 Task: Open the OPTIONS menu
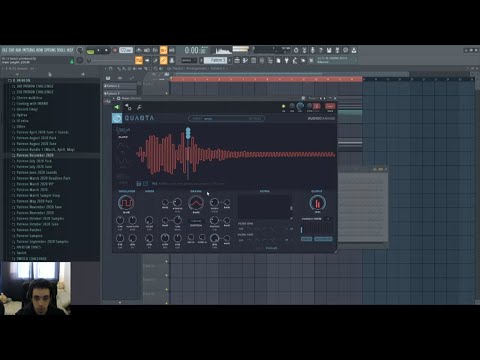pyautogui.click(x=50, y=50)
